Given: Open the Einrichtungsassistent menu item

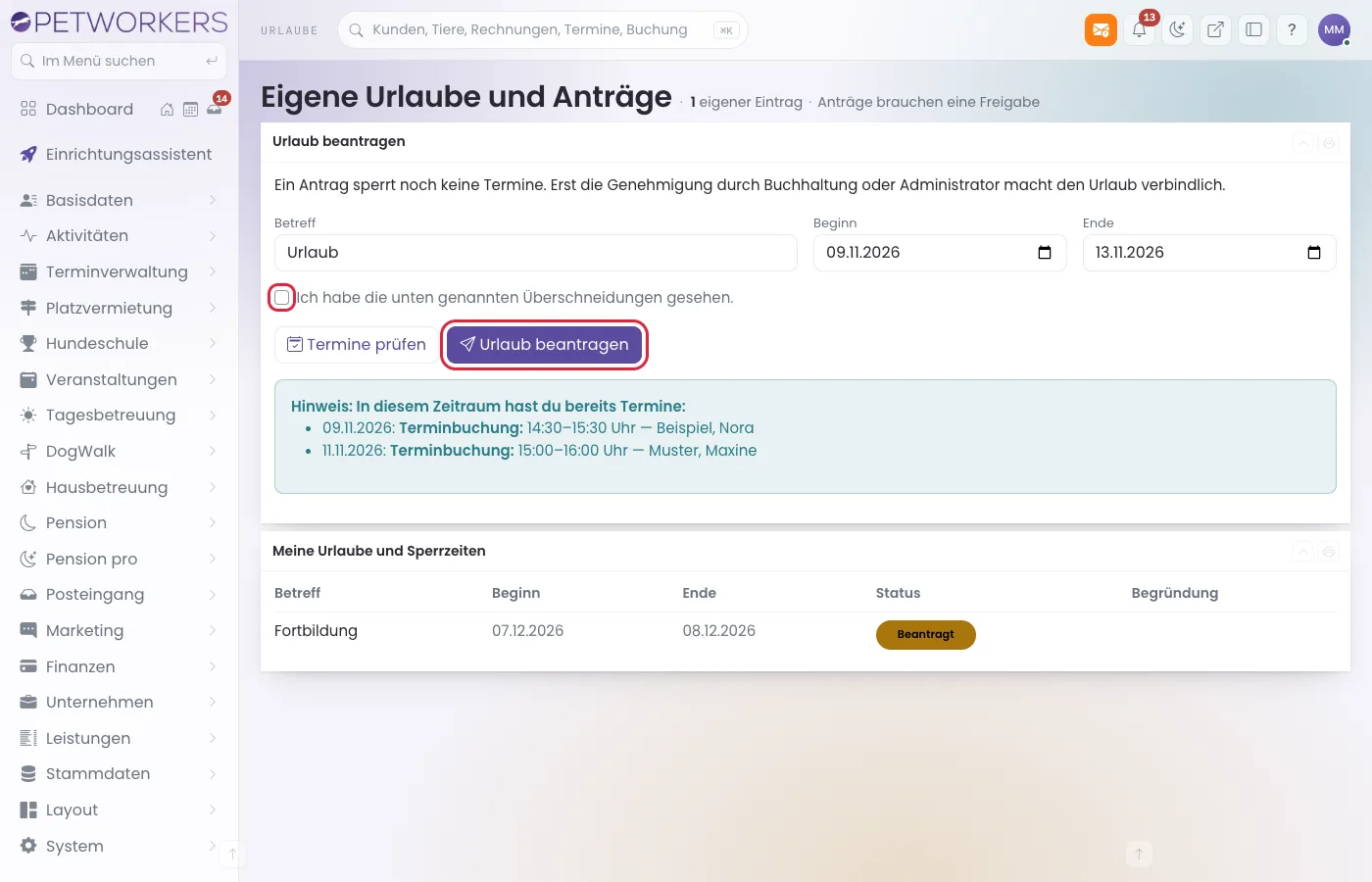Looking at the screenshot, I should tap(119, 155).
